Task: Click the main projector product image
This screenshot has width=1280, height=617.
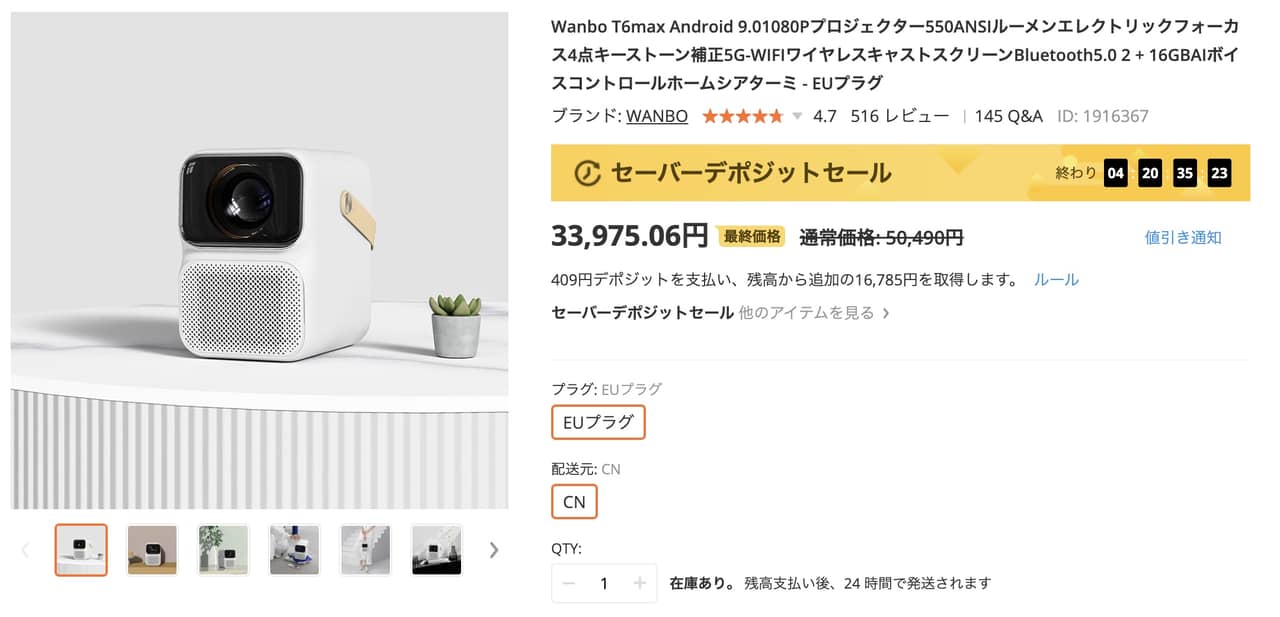Action: coord(260,260)
